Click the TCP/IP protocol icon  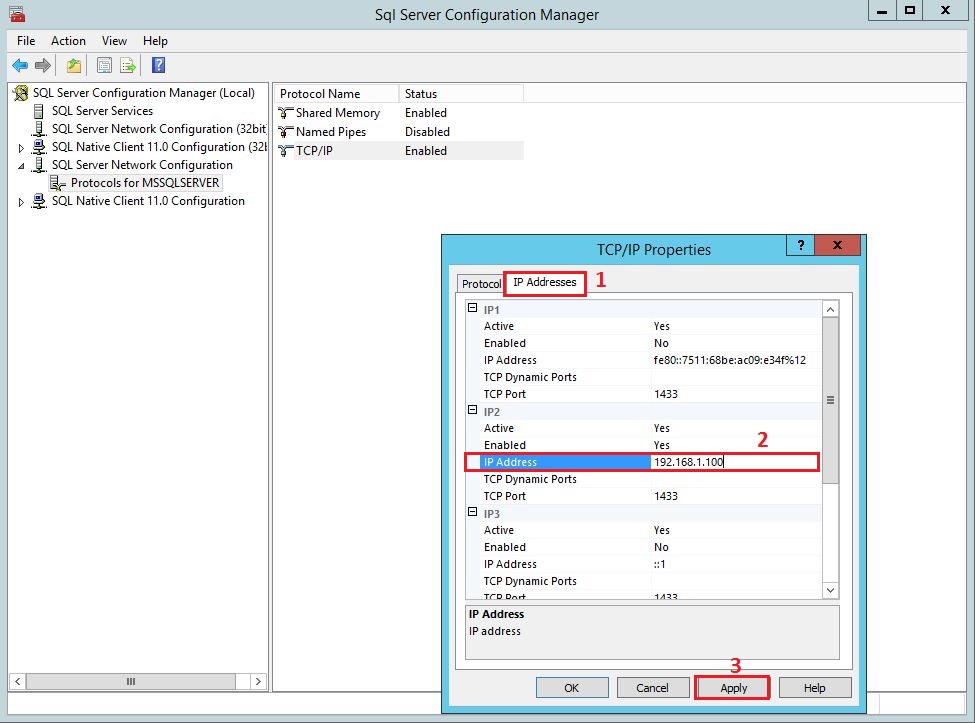pos(285,150)
